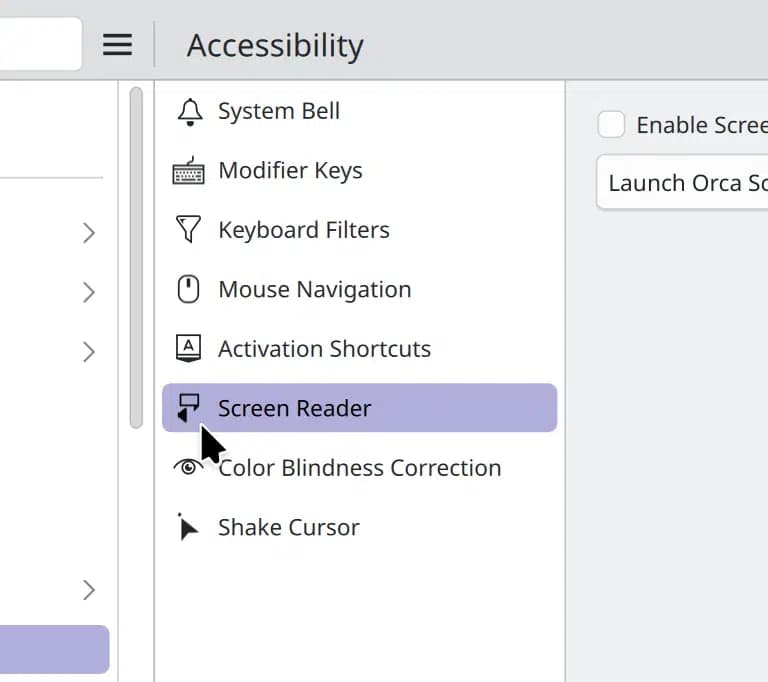Click the bell icon beside System Bell
The image size is (768, 682).
[x=190, y=112]
